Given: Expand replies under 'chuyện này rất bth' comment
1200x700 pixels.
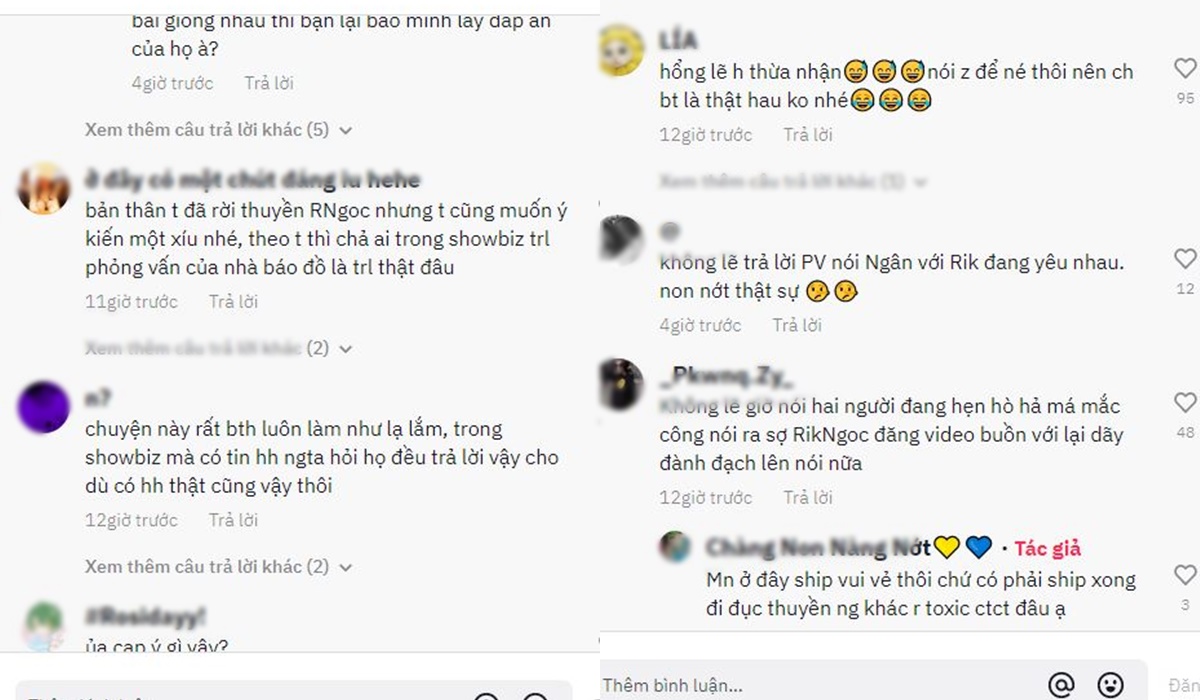Looking at the screenshot, I should coord(219,566).
